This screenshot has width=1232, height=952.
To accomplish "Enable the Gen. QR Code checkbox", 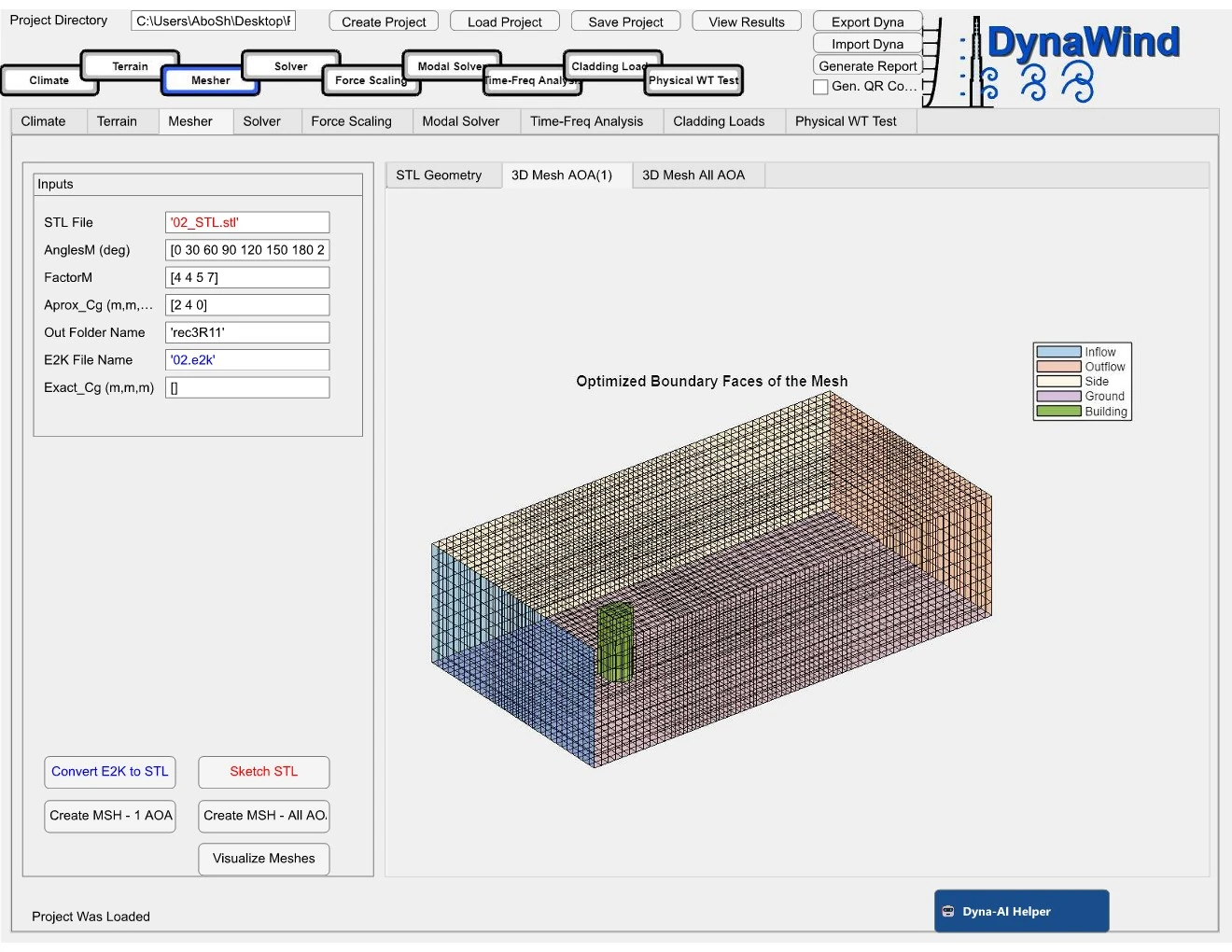I will pos(821,87).
